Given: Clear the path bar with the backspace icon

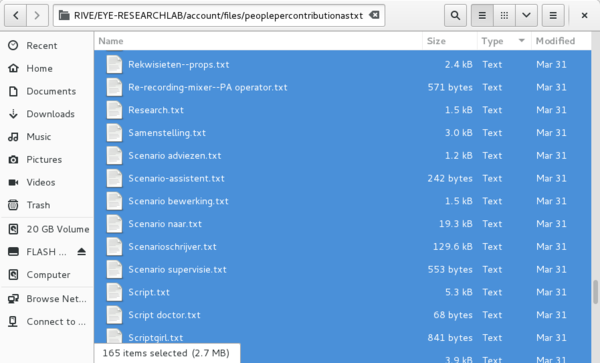Looking at the screenshot, I should coord(374,15).
